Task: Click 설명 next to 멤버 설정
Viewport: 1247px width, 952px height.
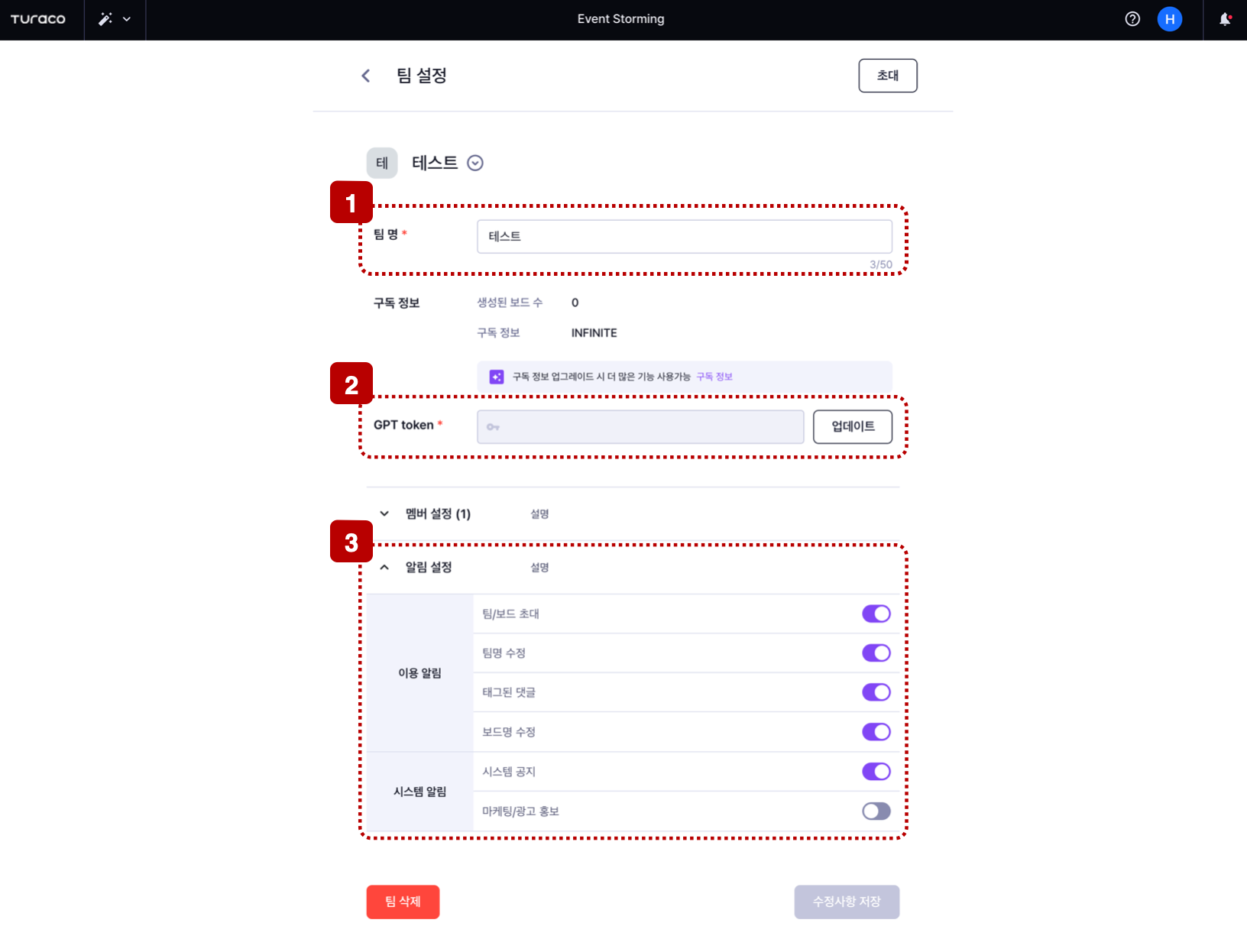Action: pyautogui.click(x=539, y=514)
